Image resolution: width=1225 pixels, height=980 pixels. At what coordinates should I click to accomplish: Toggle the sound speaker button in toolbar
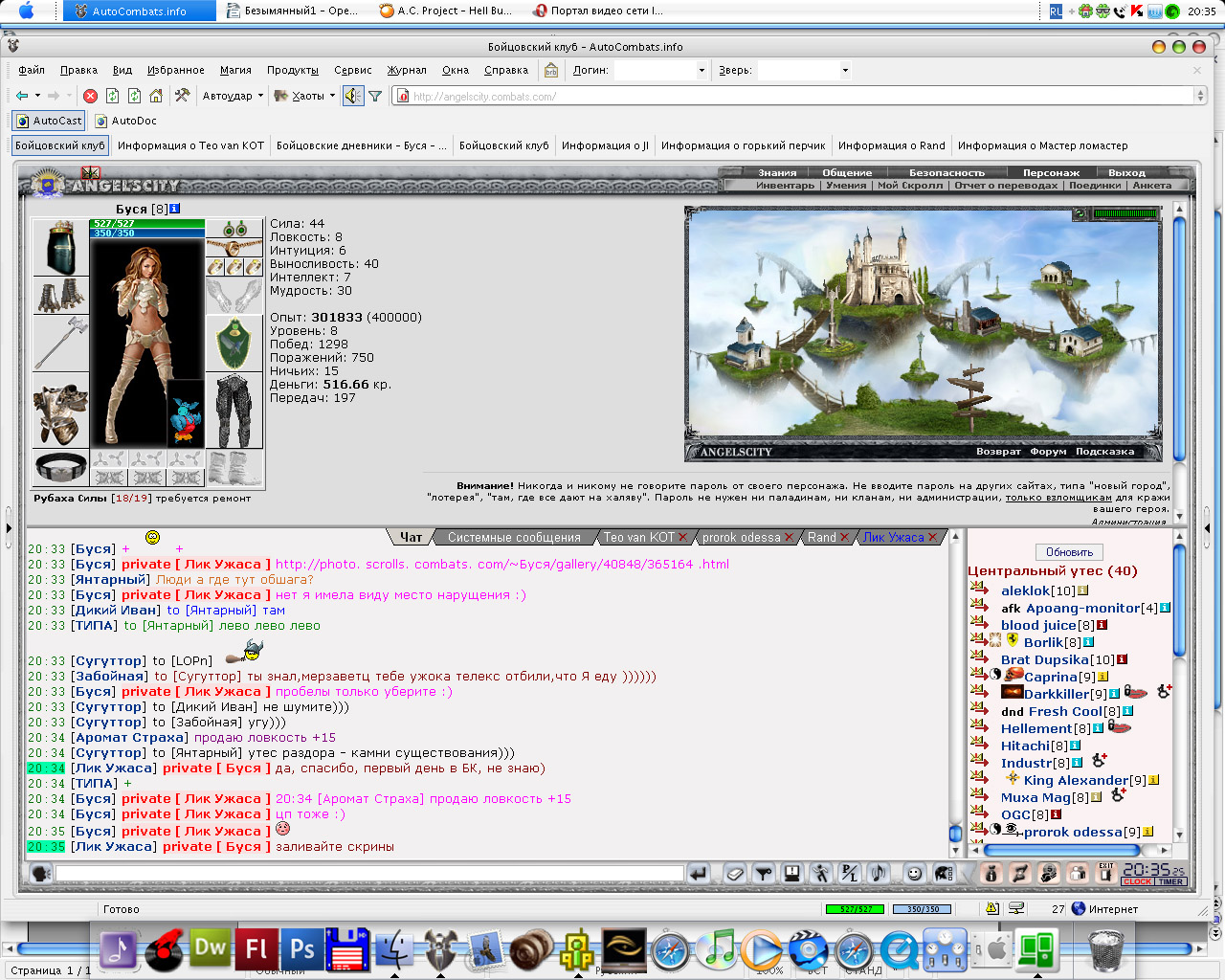coord(353,96)
